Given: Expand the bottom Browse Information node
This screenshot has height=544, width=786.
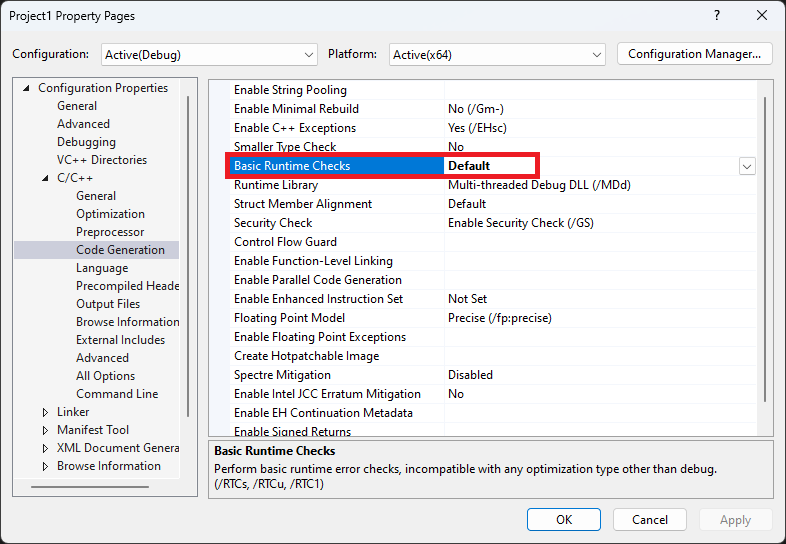Looking at the screenshot, I should click(46, 466).
